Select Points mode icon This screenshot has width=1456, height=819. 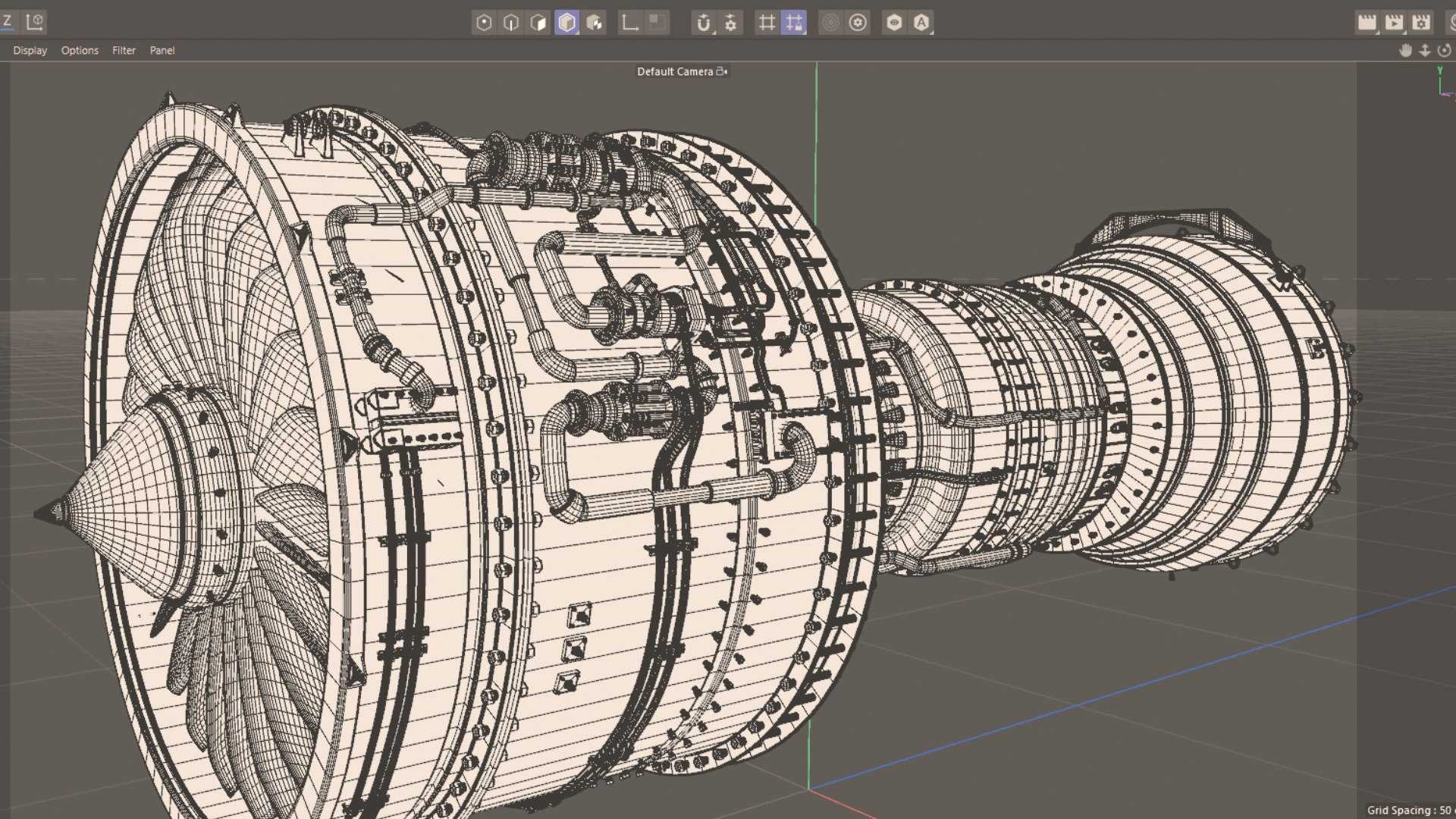pos(484,23)
